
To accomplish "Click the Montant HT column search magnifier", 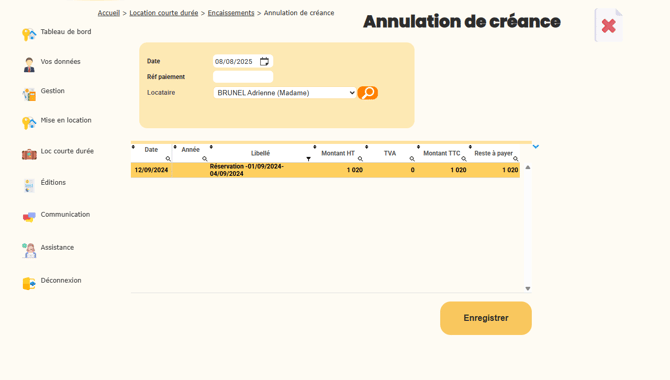I will pos(360,159).
